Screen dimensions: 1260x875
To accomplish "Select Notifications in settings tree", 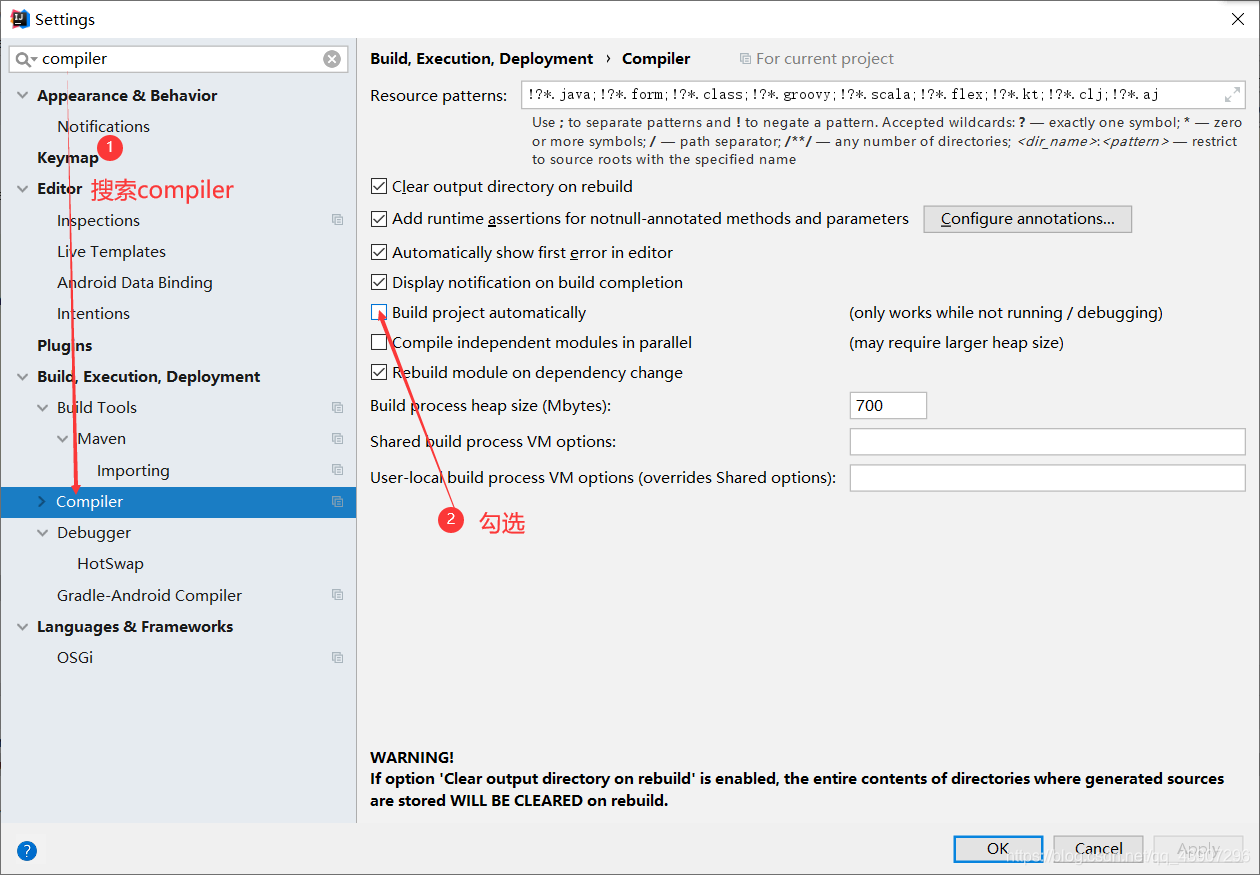I will click(x=103, y=126).
